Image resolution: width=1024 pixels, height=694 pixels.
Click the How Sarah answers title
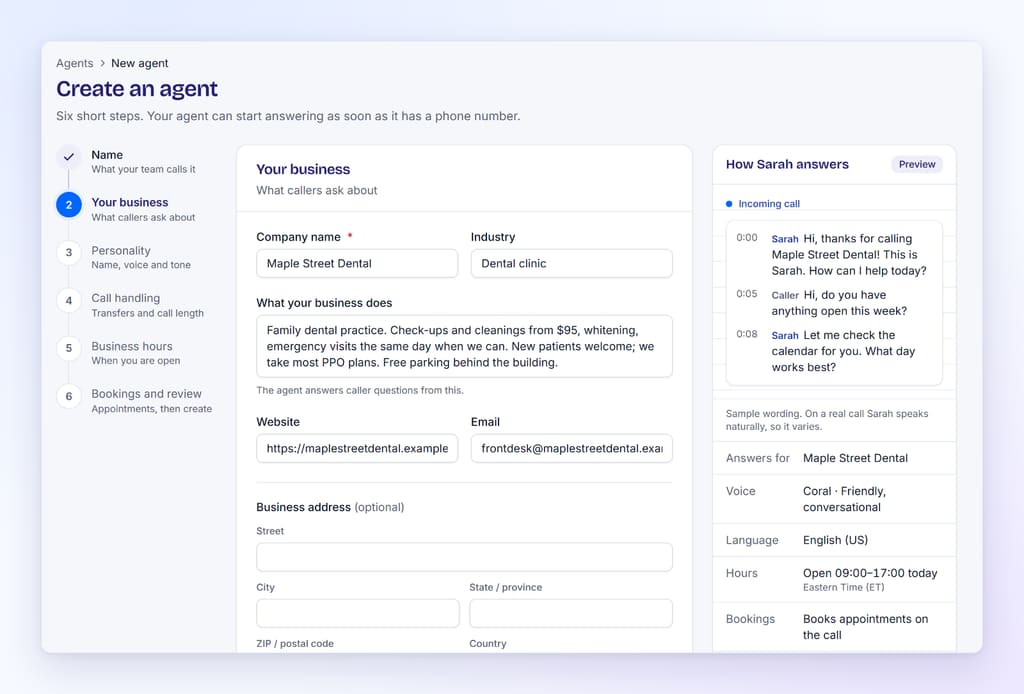(787, 165)
